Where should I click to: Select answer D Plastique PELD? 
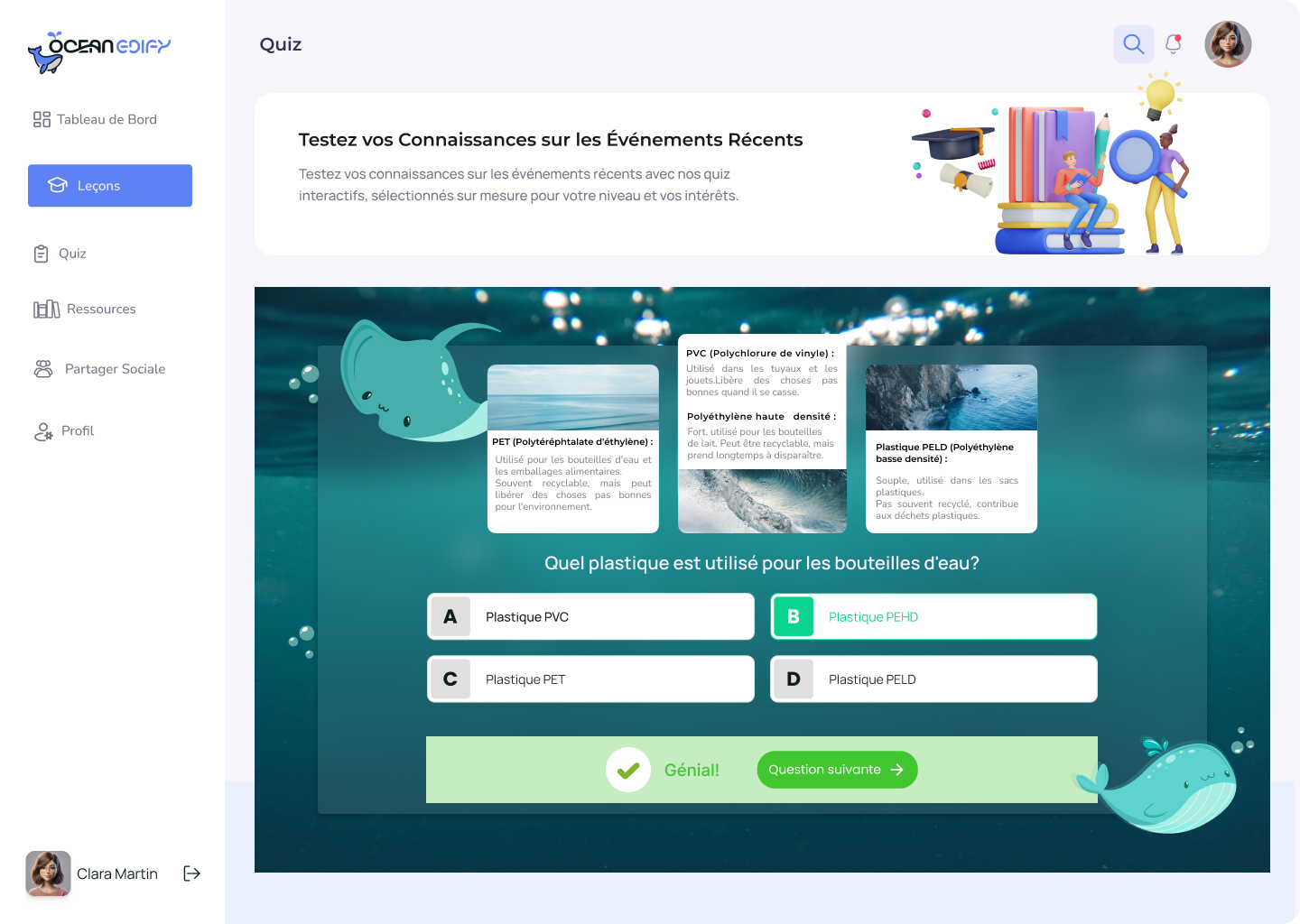pos(933,679)
